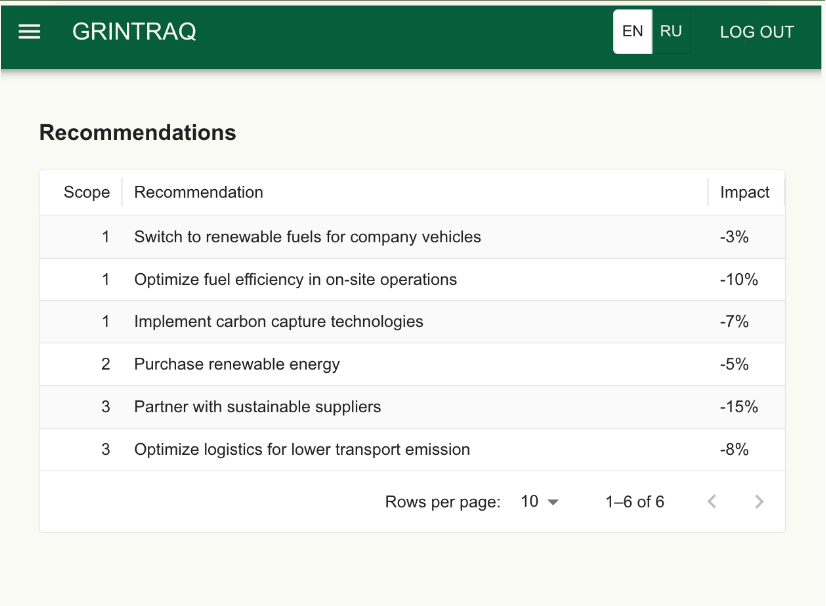This screenshot has height=606, width=826.
Task: Go to the previous page arrow
Action: point(712,502)
